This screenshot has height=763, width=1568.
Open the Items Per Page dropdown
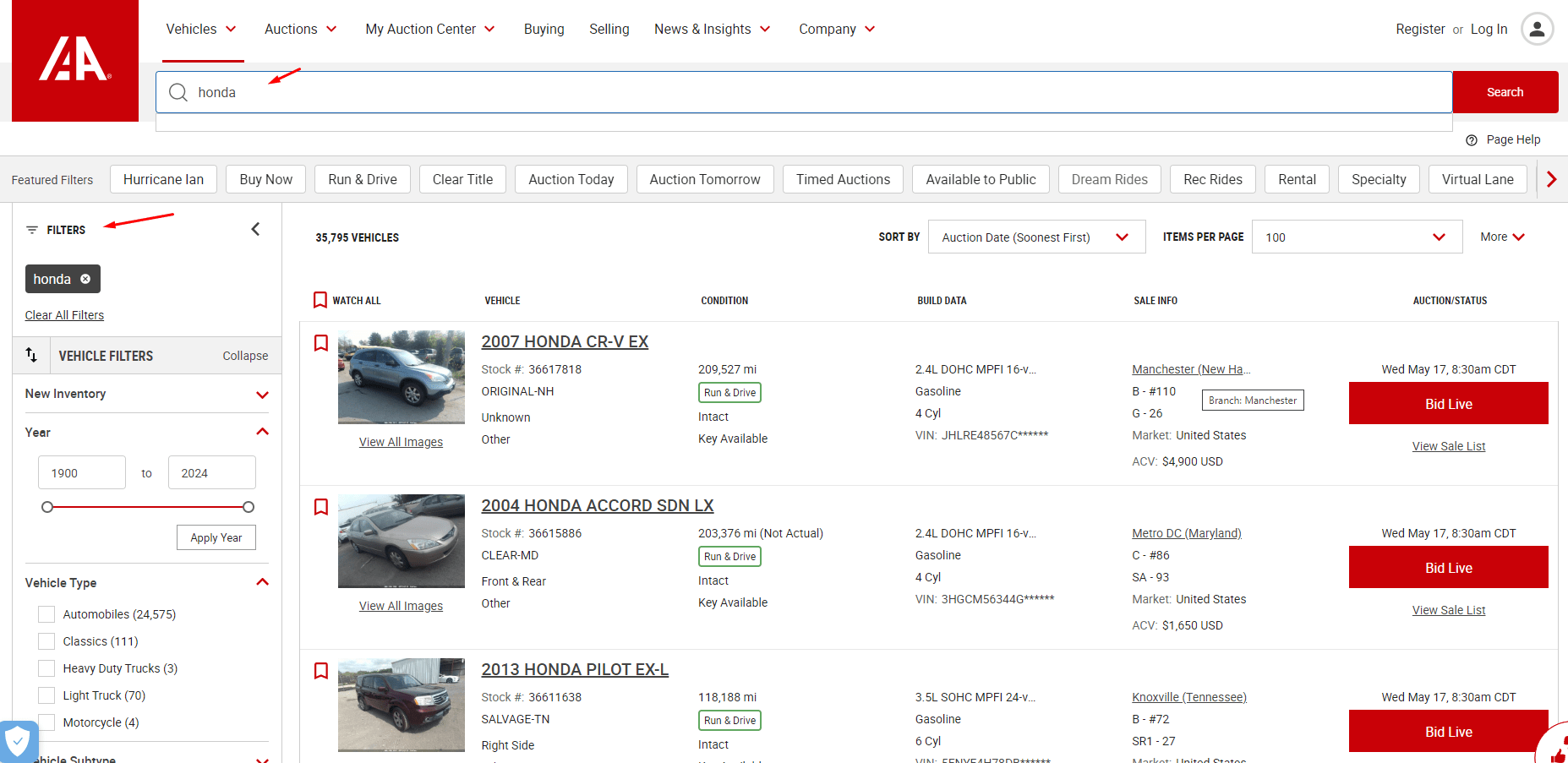[1356, 237]
